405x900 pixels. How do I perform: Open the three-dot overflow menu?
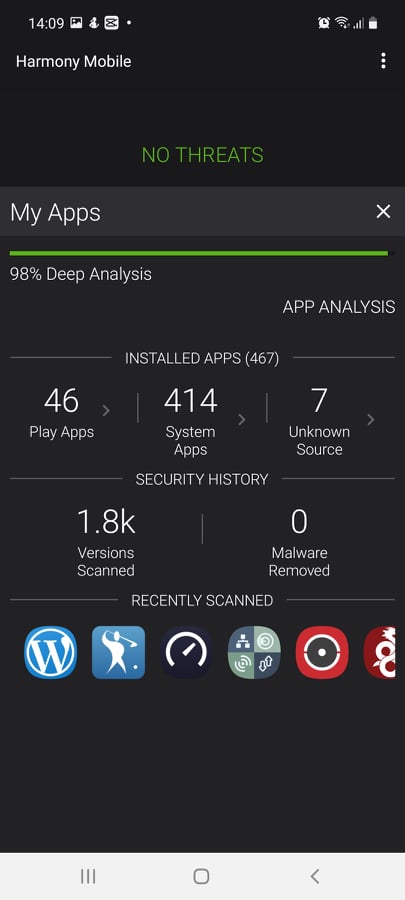pos(383,61)
